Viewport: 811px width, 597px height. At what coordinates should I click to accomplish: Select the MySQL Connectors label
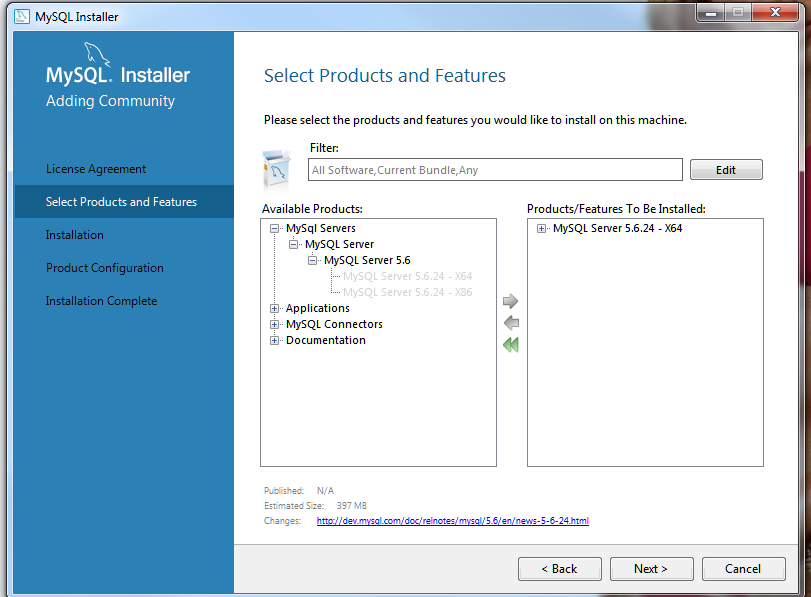(x=334, y=324)
